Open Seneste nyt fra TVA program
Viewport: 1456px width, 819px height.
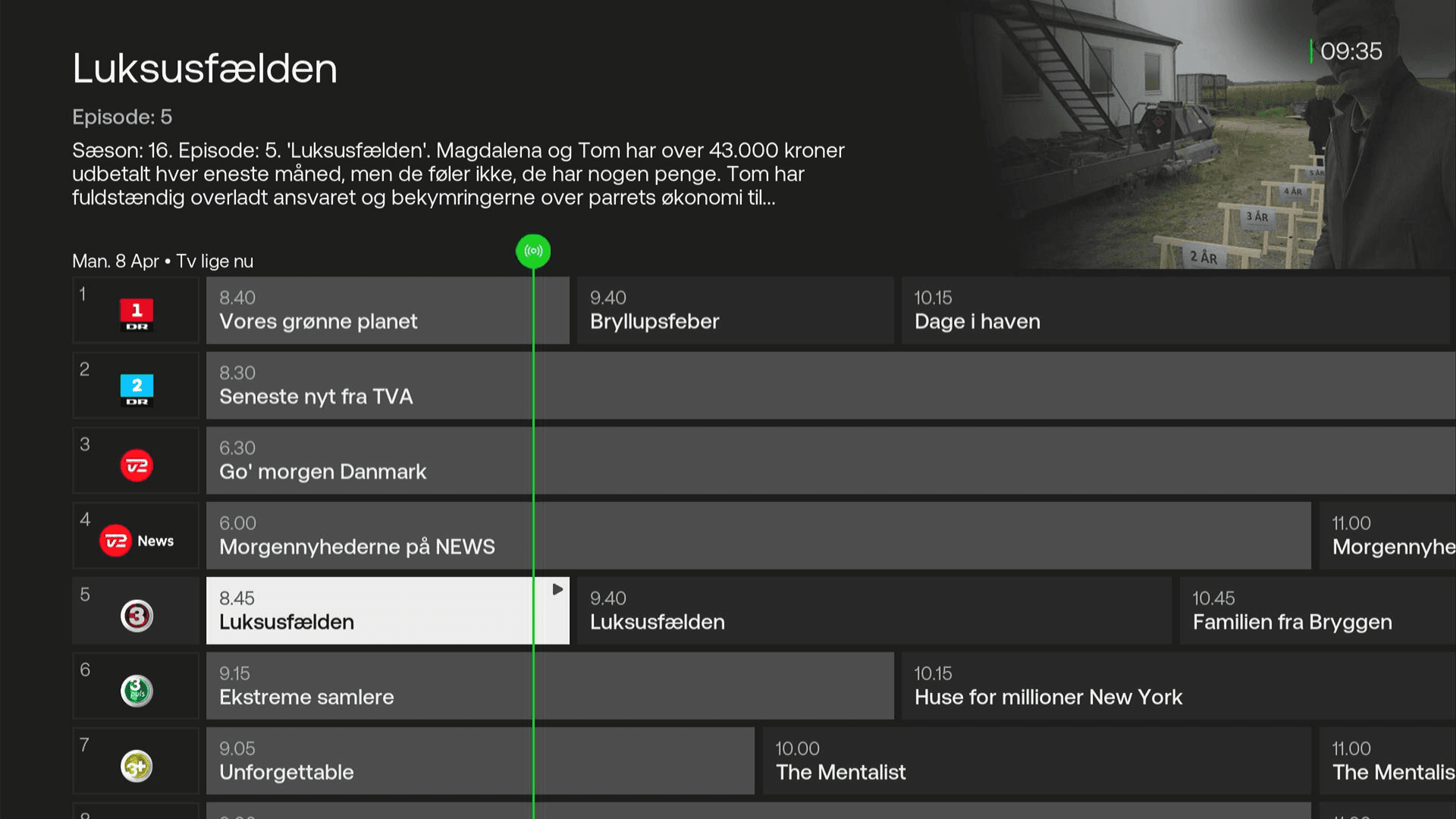pos(831,385)
